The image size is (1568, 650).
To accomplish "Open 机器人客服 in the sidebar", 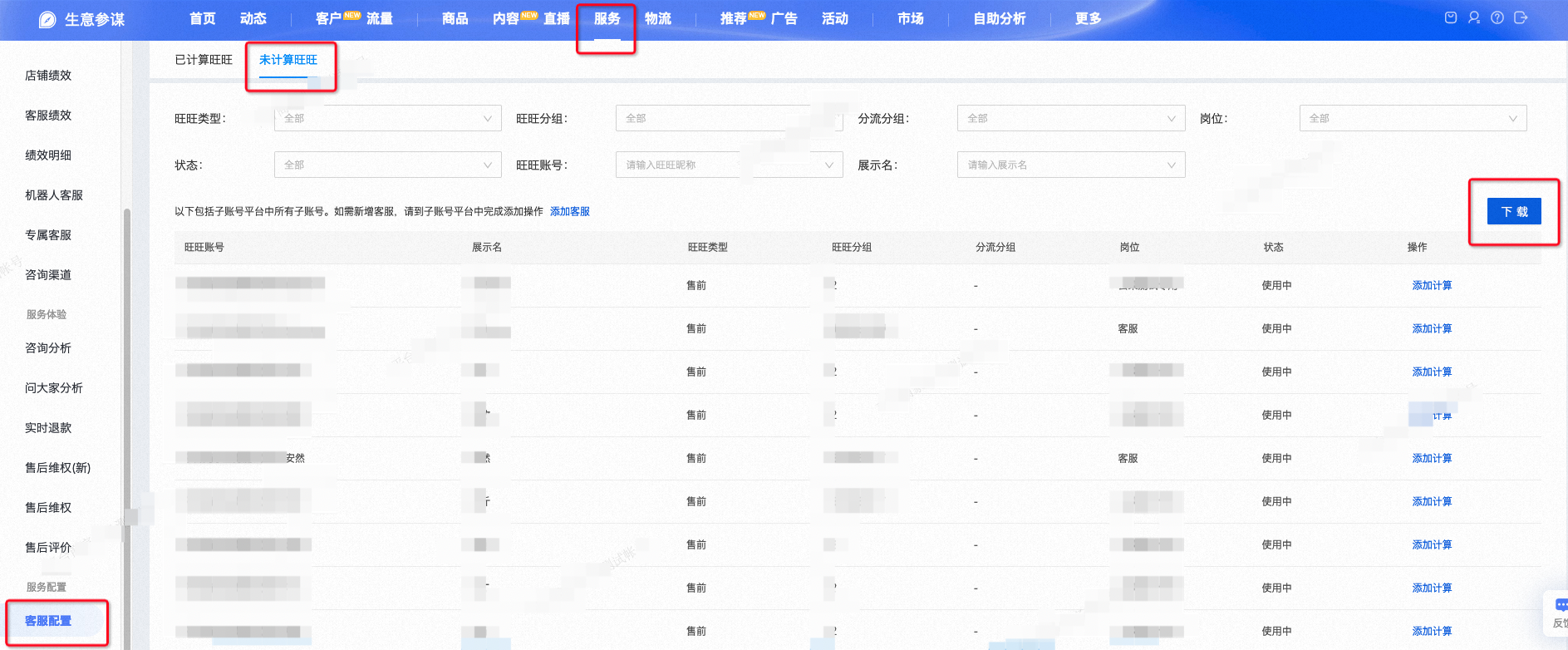I will [54, 195].
